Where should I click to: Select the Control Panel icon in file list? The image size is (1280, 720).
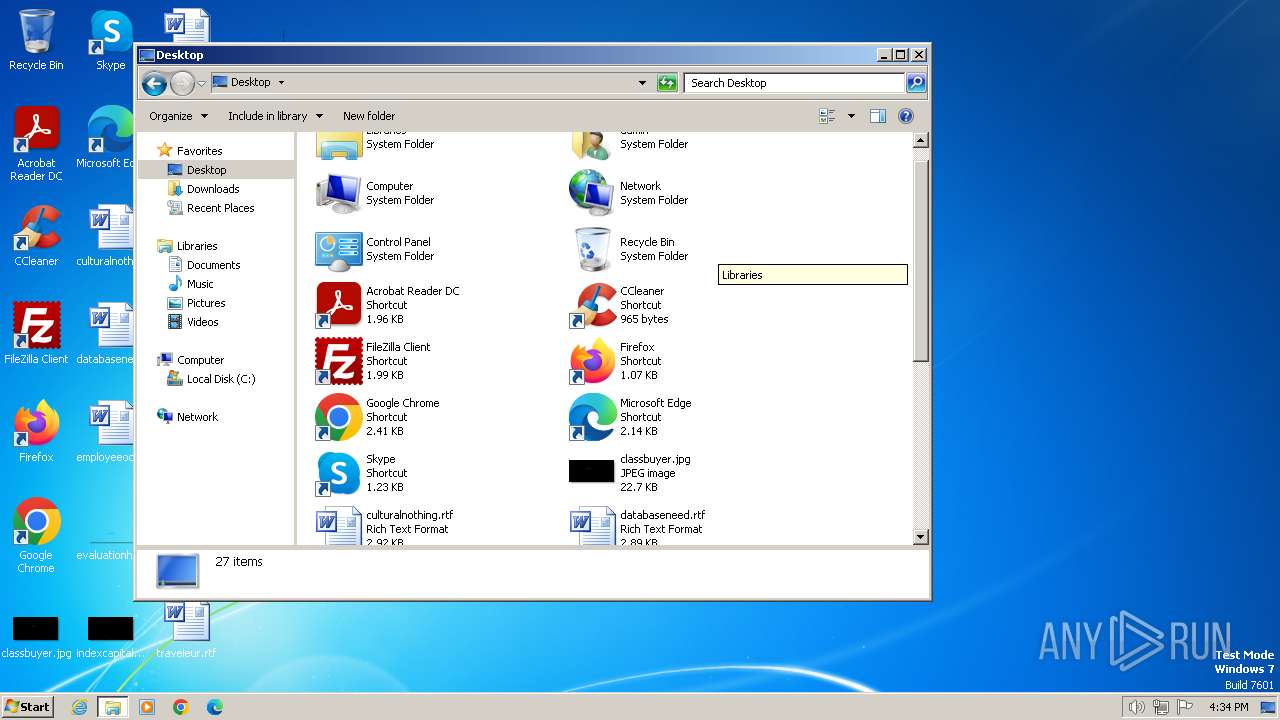[x=339, y=249]
